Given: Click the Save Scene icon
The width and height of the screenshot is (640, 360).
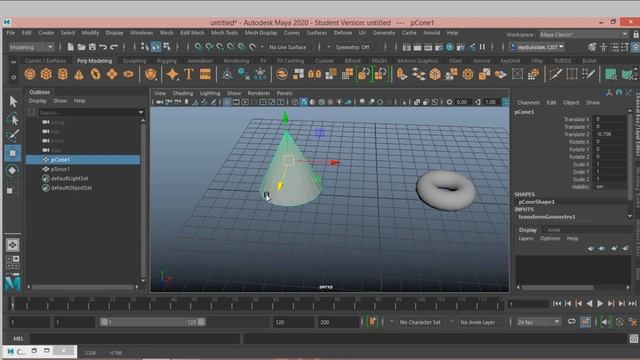Looking at the screenshot, I should [x=92, y=47].
